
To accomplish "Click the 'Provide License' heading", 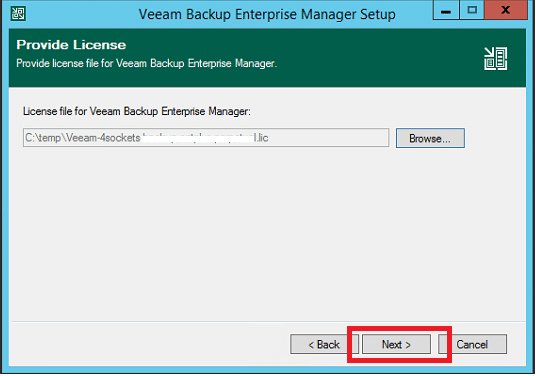I will 71,45.
